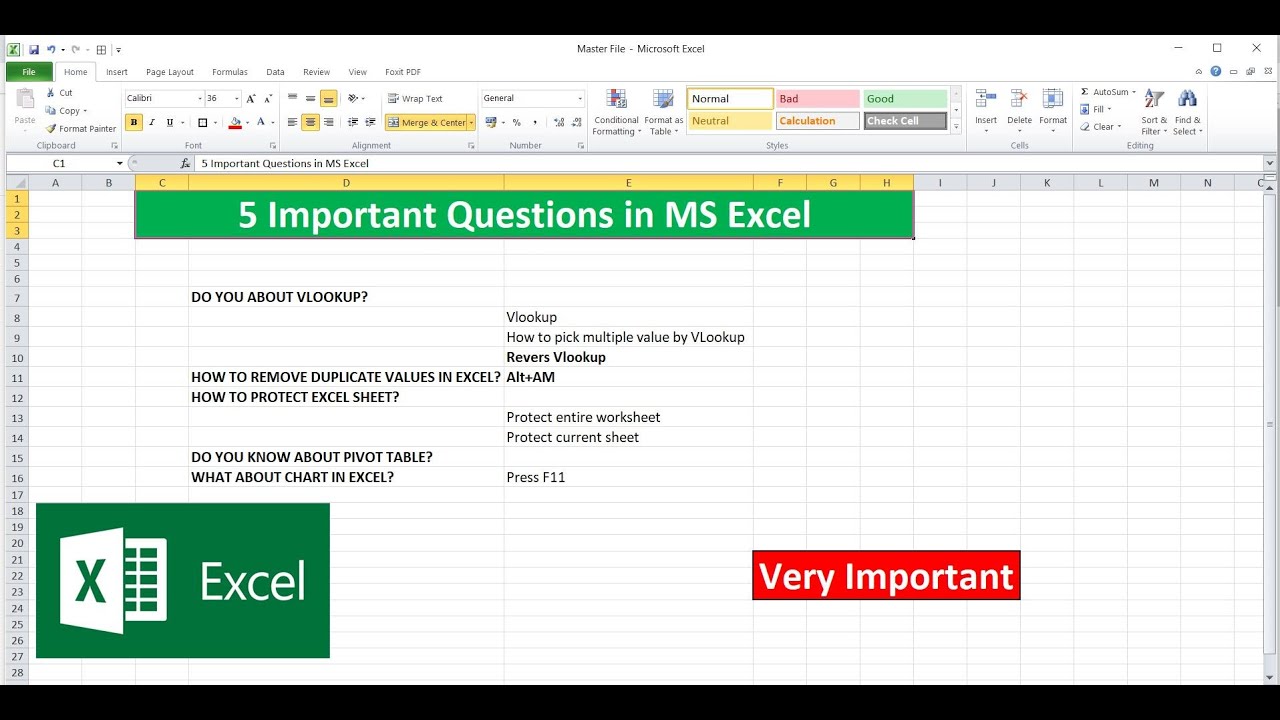Open the Copy dropdown arrow

click(x=85, y=111)
